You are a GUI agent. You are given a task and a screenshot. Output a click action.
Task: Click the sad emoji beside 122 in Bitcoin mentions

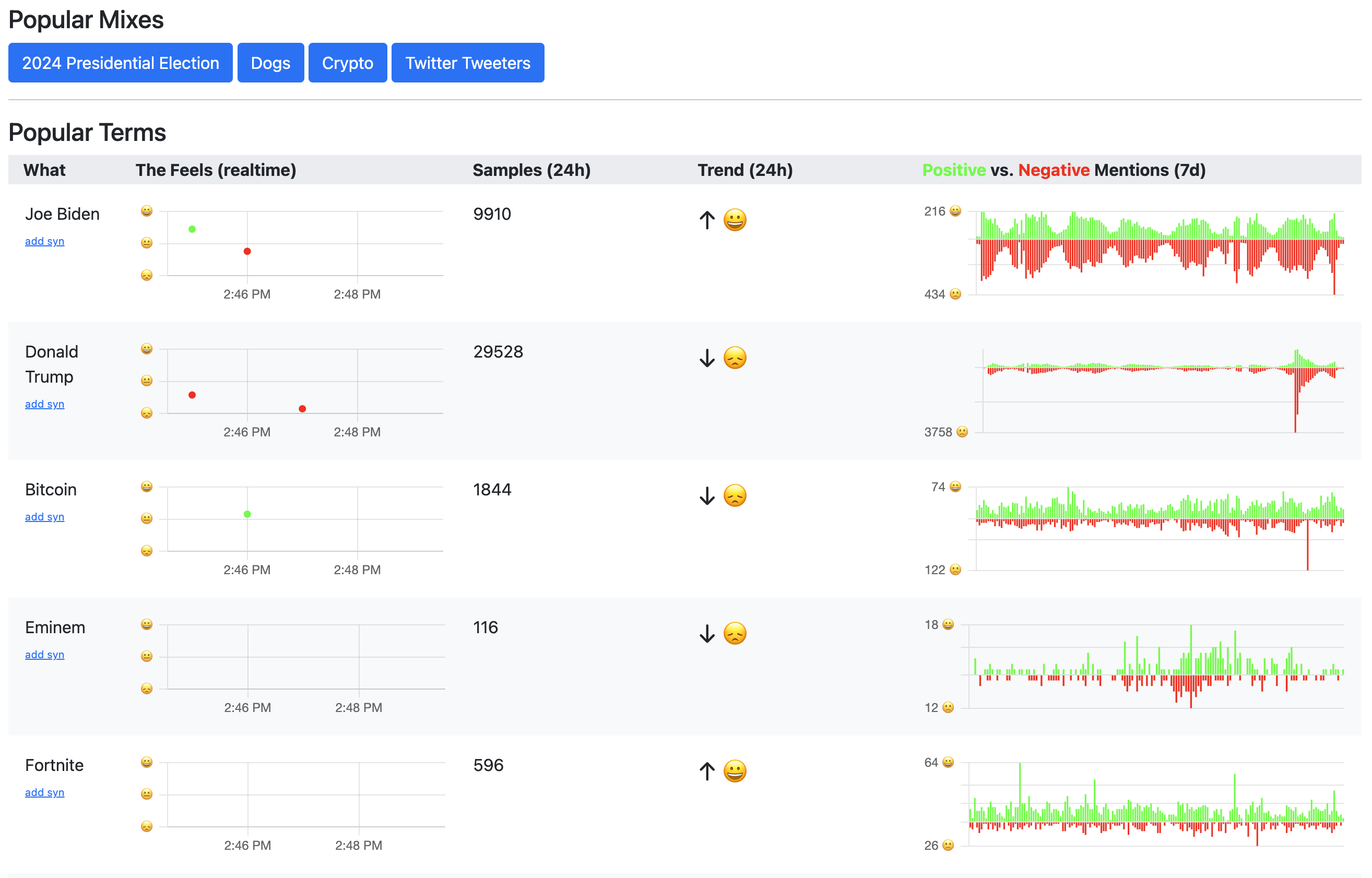coord(956,569)
